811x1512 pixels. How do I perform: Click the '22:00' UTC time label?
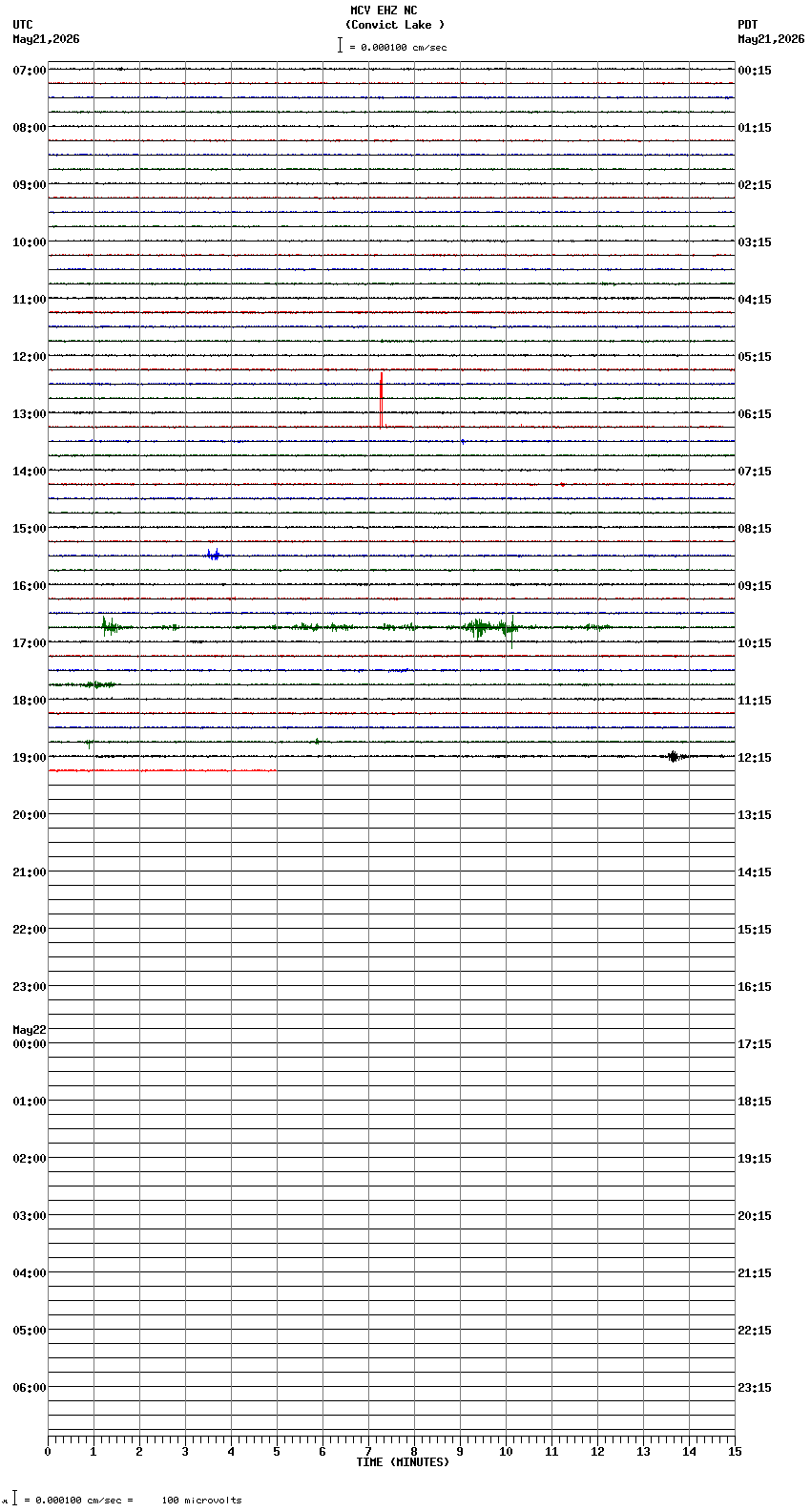pyautogui.click(x=30, y=930)
